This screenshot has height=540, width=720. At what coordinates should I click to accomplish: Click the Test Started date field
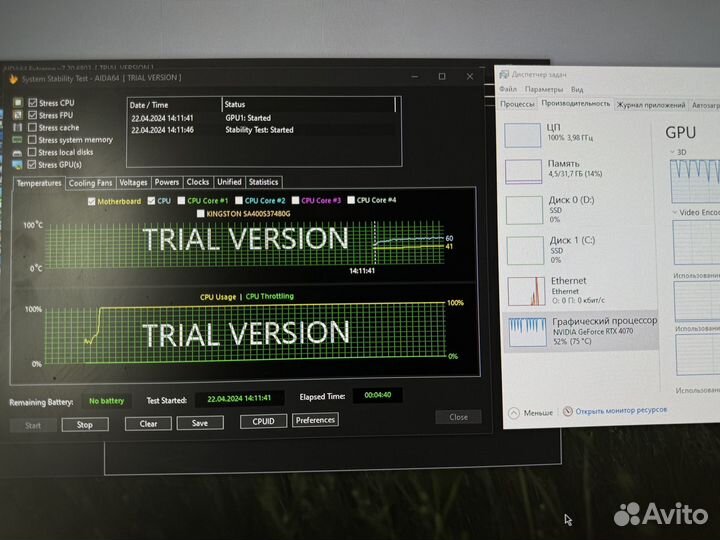tap(239, 399)
